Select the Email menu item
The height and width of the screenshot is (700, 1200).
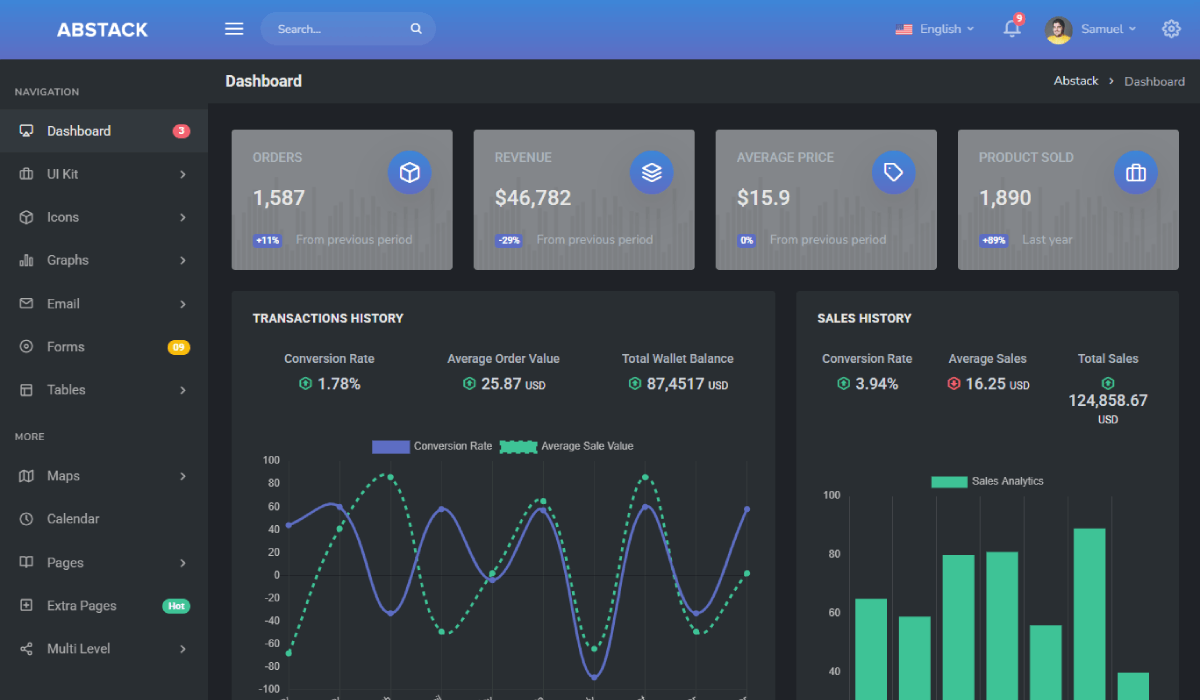tap(104, 304)
